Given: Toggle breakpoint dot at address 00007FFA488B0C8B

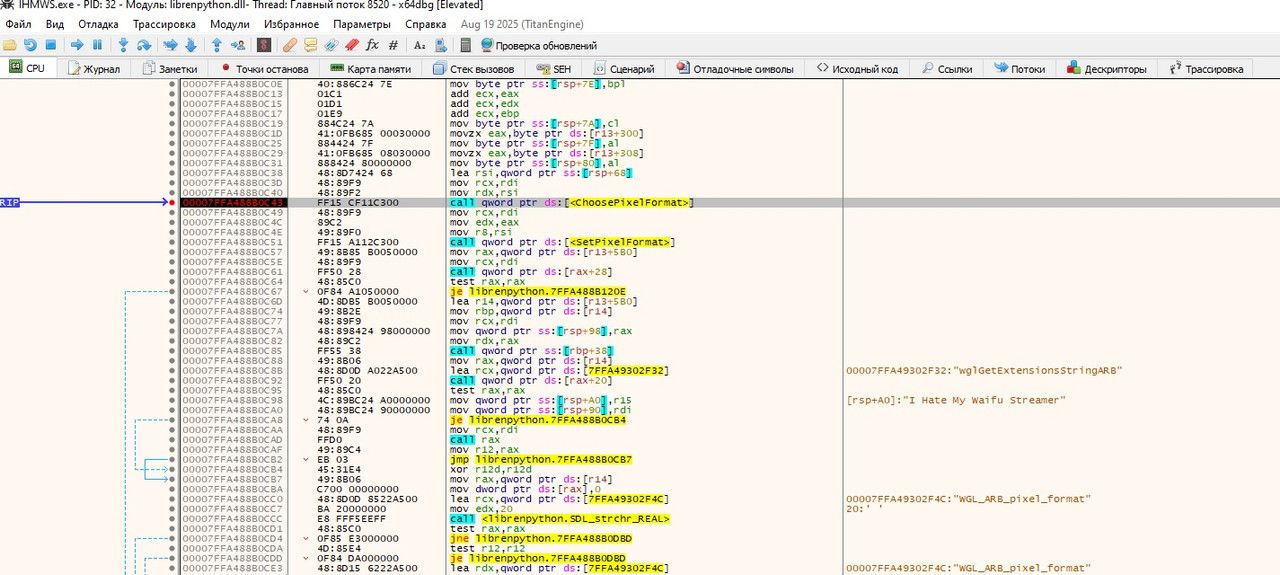Looking at the screenshot, I should [x=172, y=370].
